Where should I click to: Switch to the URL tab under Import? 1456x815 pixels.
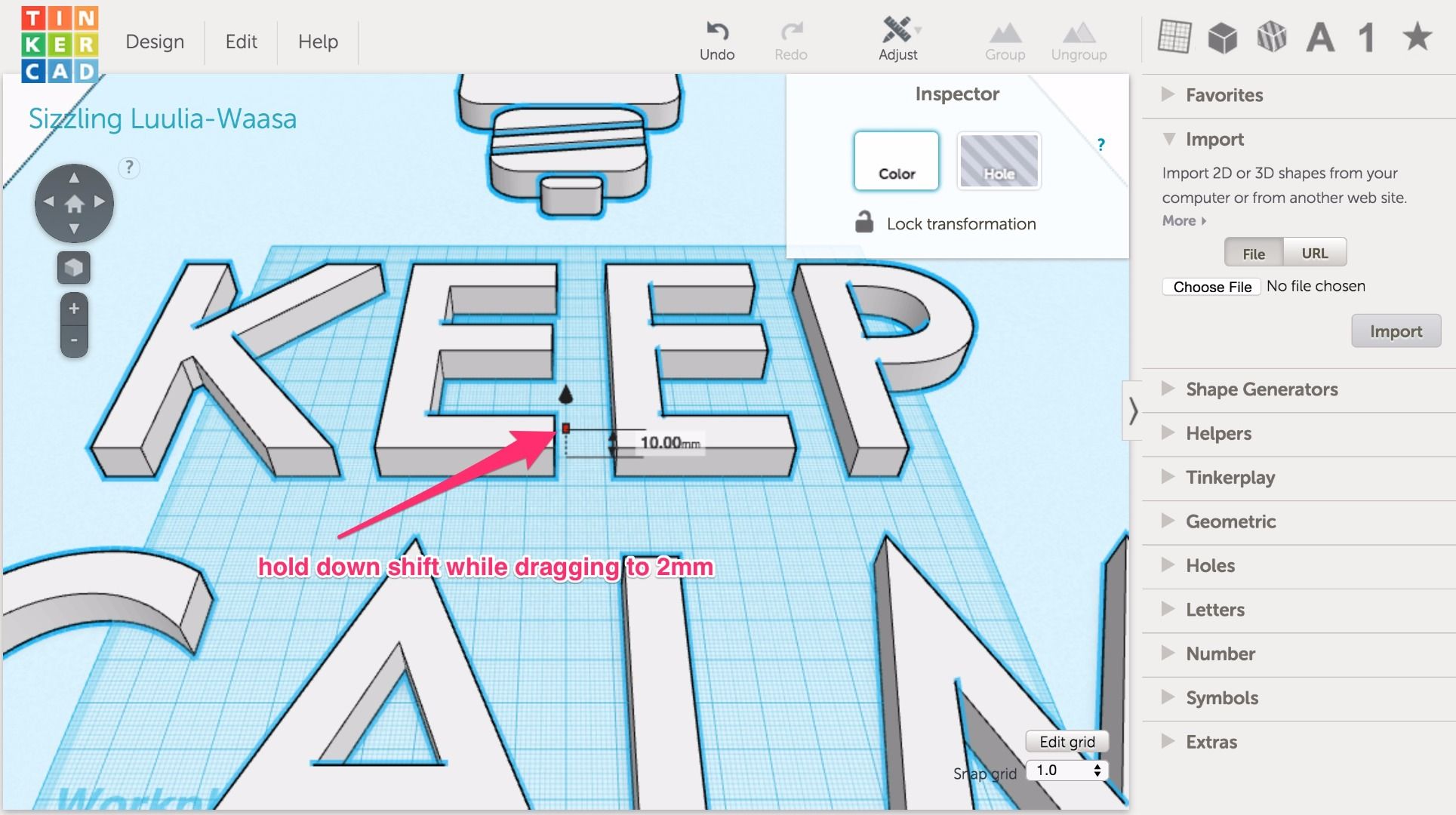tap(1315, 252)
